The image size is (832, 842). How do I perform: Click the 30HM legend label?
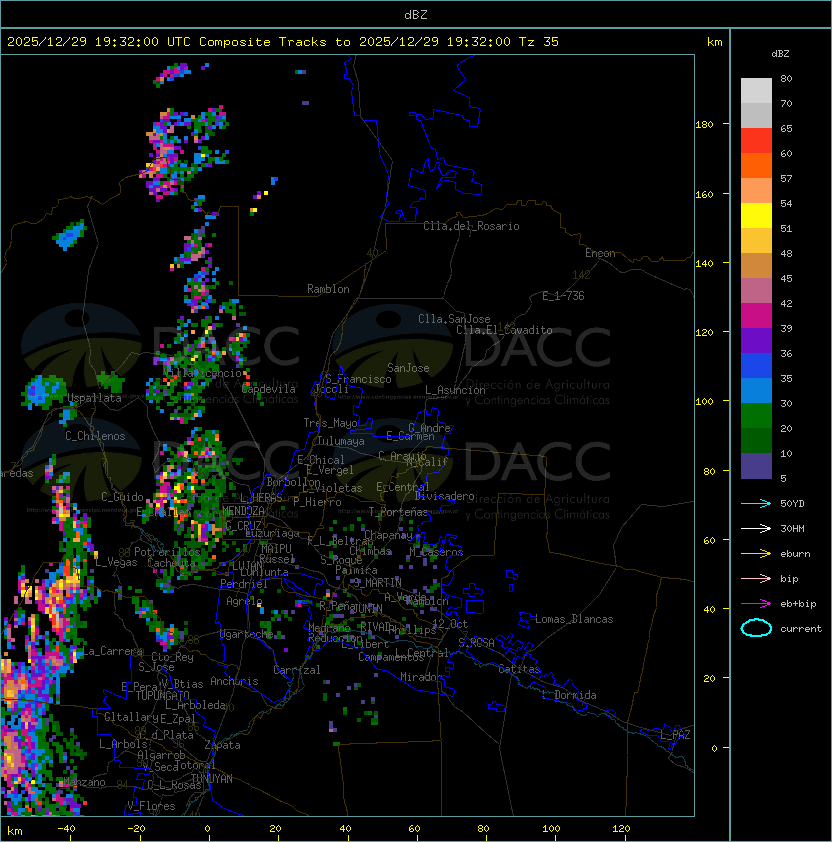pyautogui.click(x=792, y=528)
